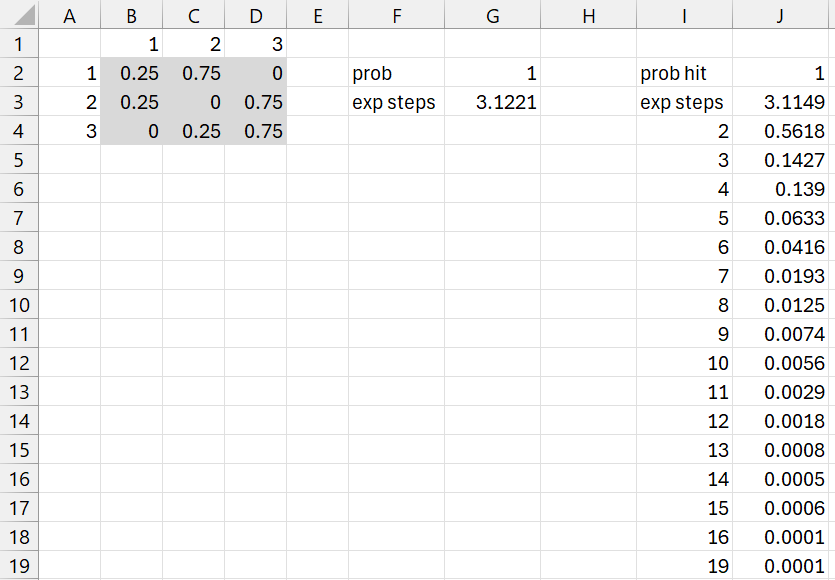Select shaded cell B4 with 0
Viewport: 835px width, 580px height.
(x=132, y=130)
